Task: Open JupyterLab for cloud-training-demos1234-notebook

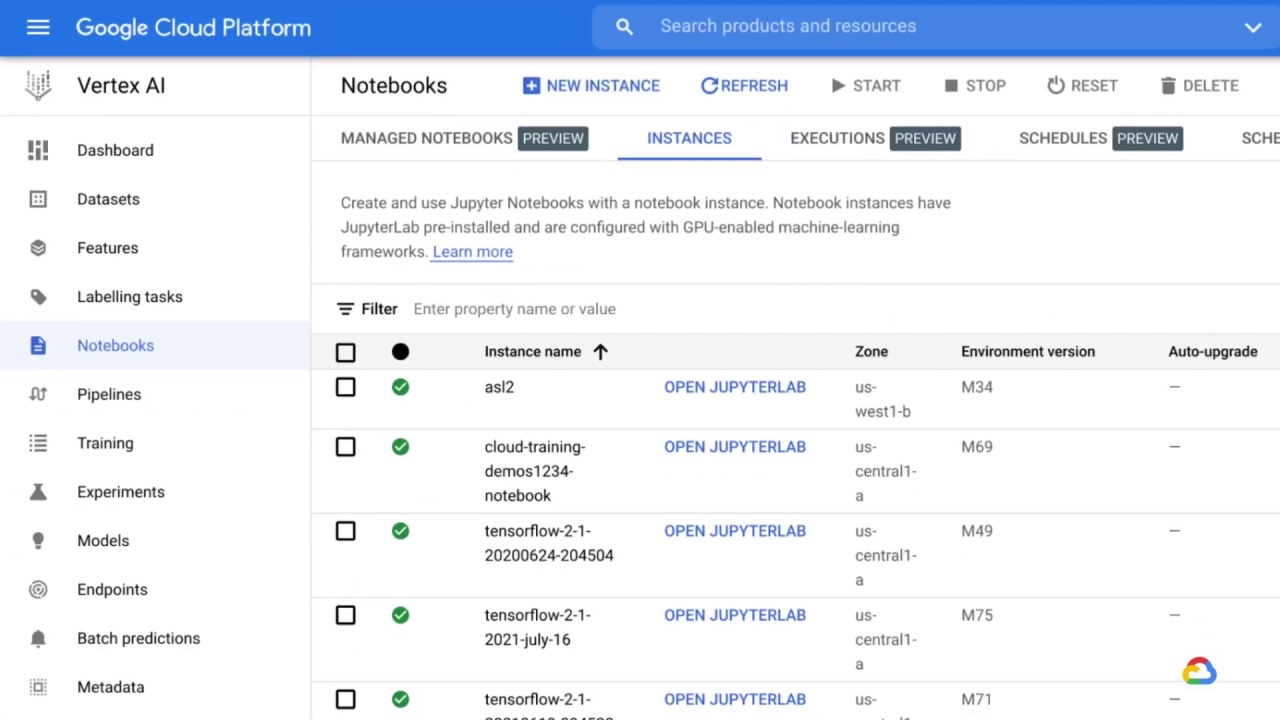Action: pos(735,447)
